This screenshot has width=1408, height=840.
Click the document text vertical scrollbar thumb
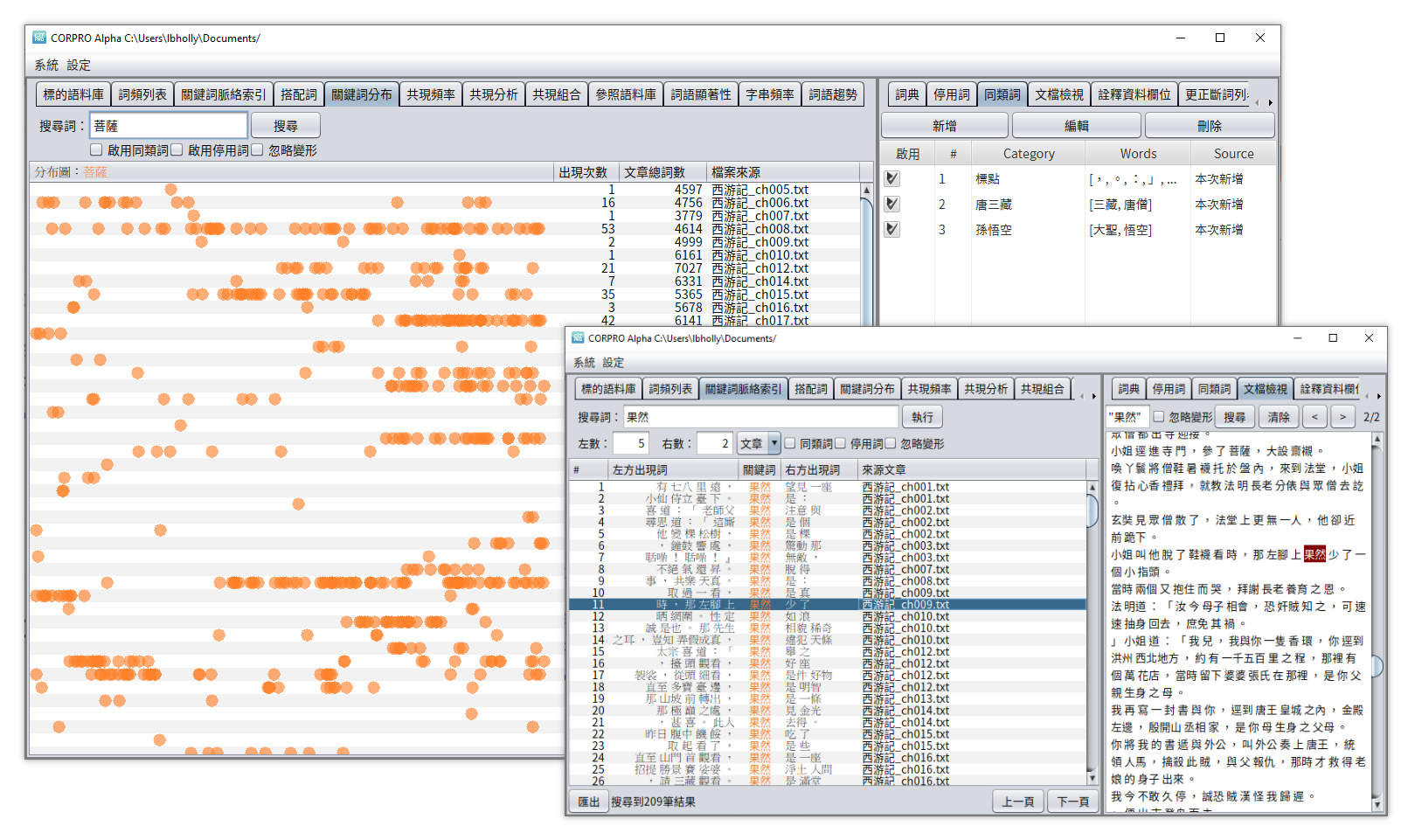1377,666
